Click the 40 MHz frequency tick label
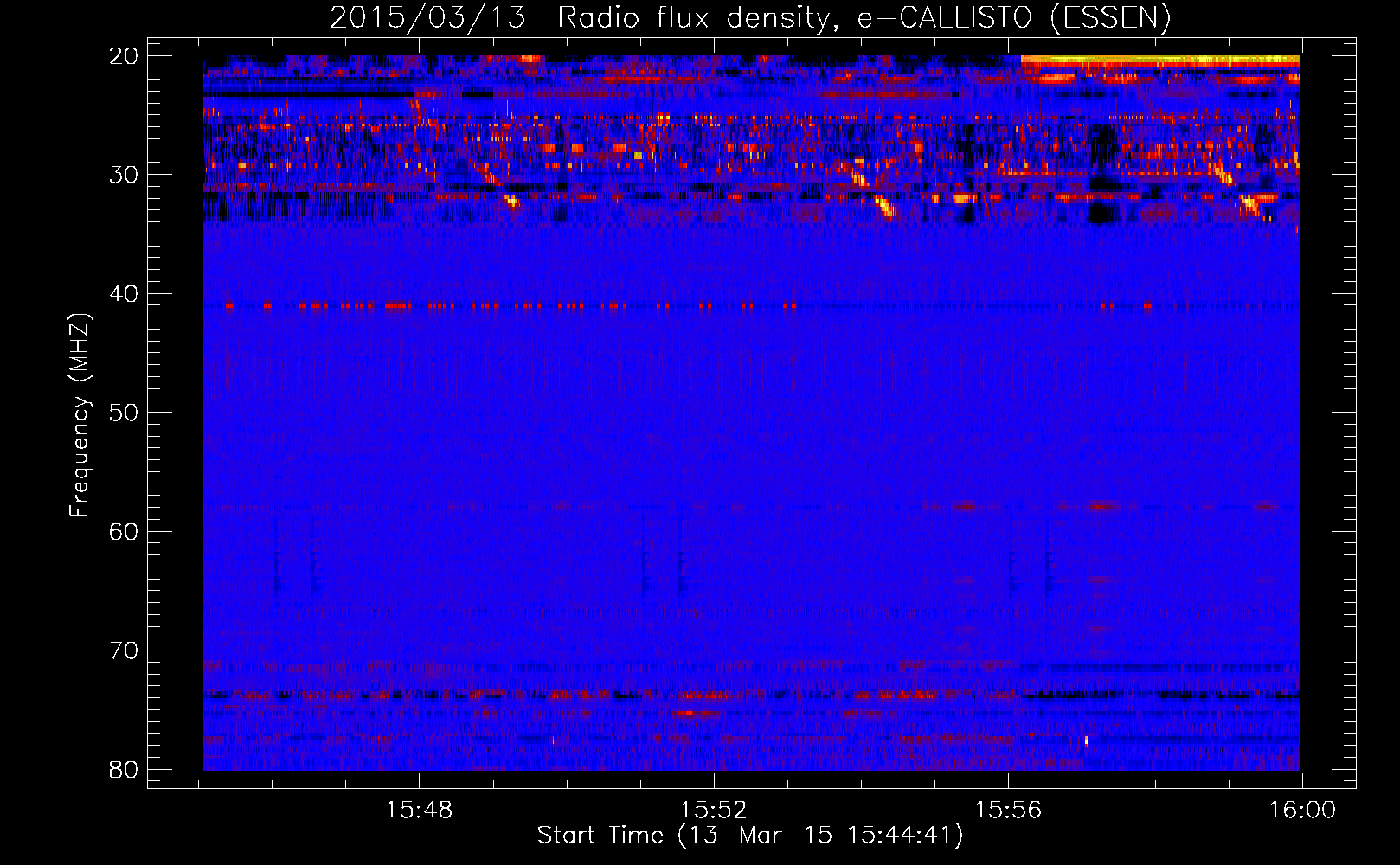Screen dimensions: 1400x865 (124, 294)
